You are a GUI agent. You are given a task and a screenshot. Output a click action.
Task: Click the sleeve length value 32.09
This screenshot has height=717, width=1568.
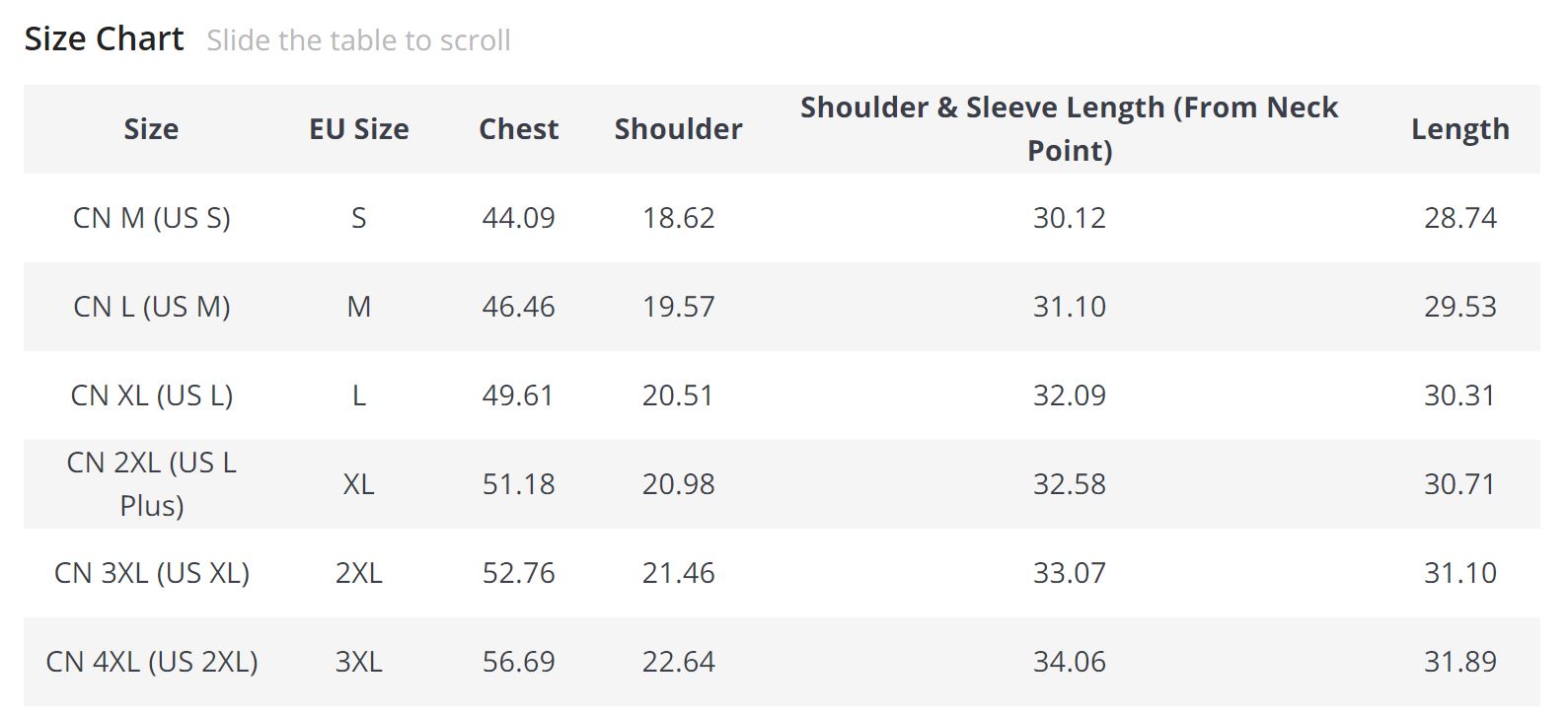1069,395
